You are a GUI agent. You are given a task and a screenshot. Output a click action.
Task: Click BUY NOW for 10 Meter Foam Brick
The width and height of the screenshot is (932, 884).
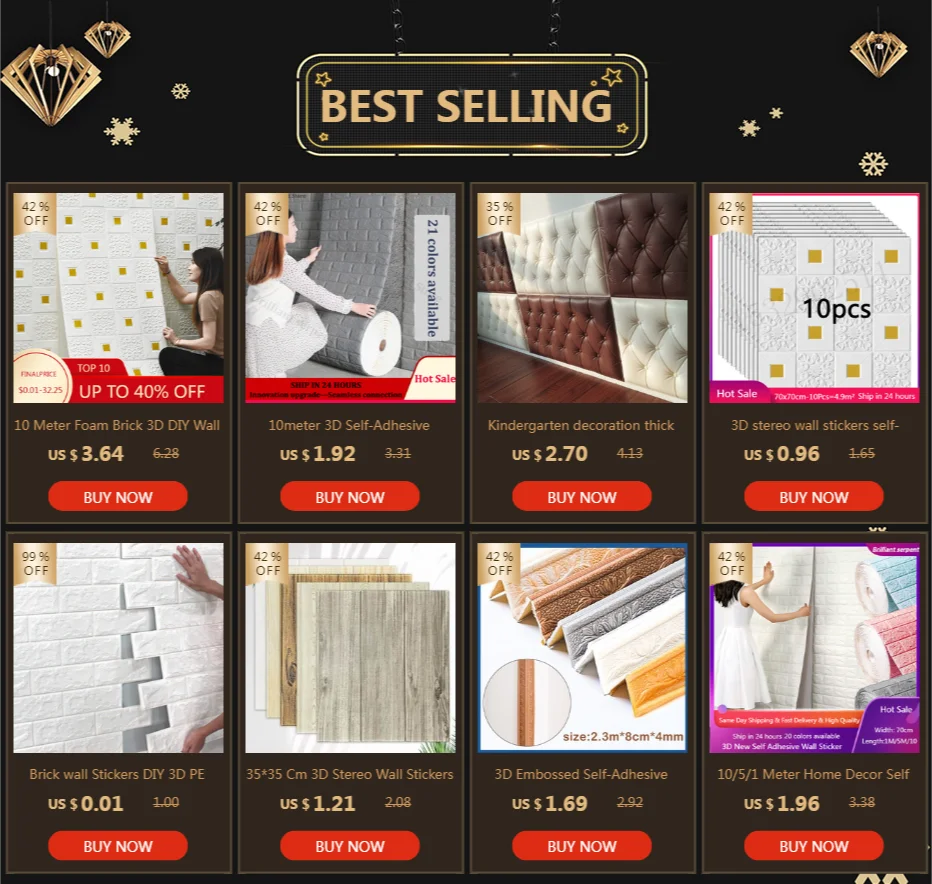(x=118, y=496)
